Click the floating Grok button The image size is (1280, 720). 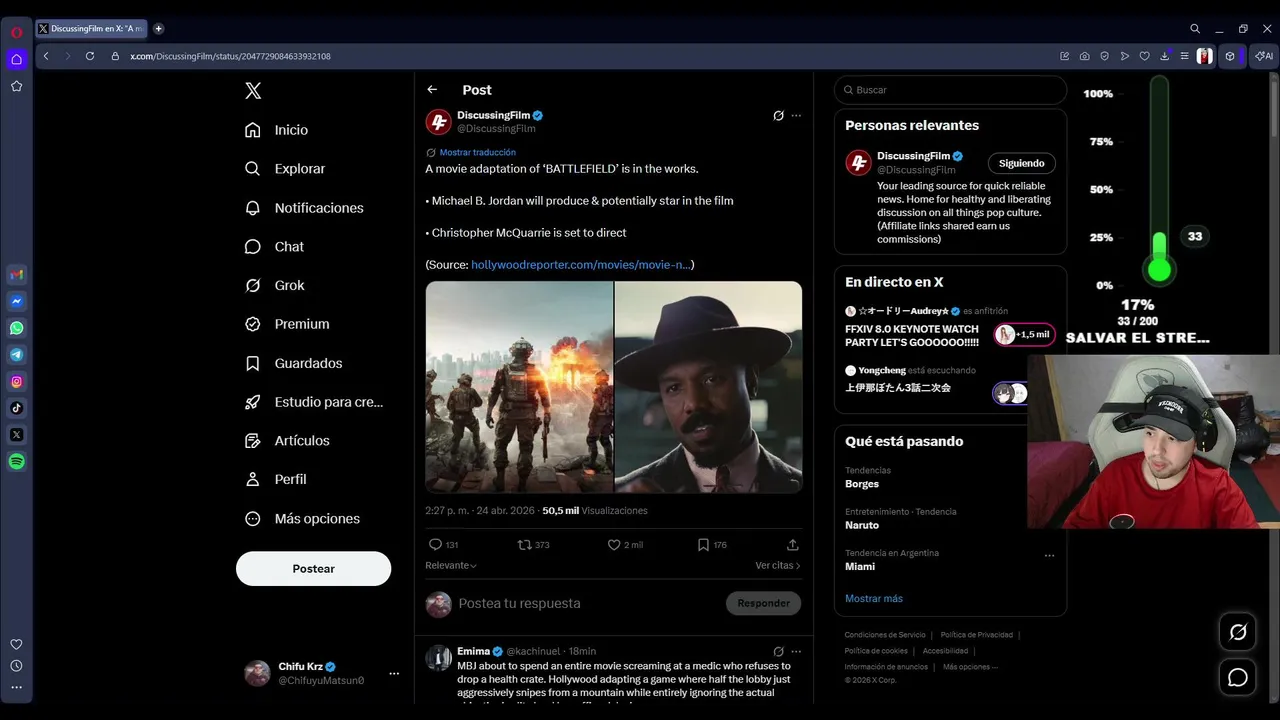coord(1238,632)
